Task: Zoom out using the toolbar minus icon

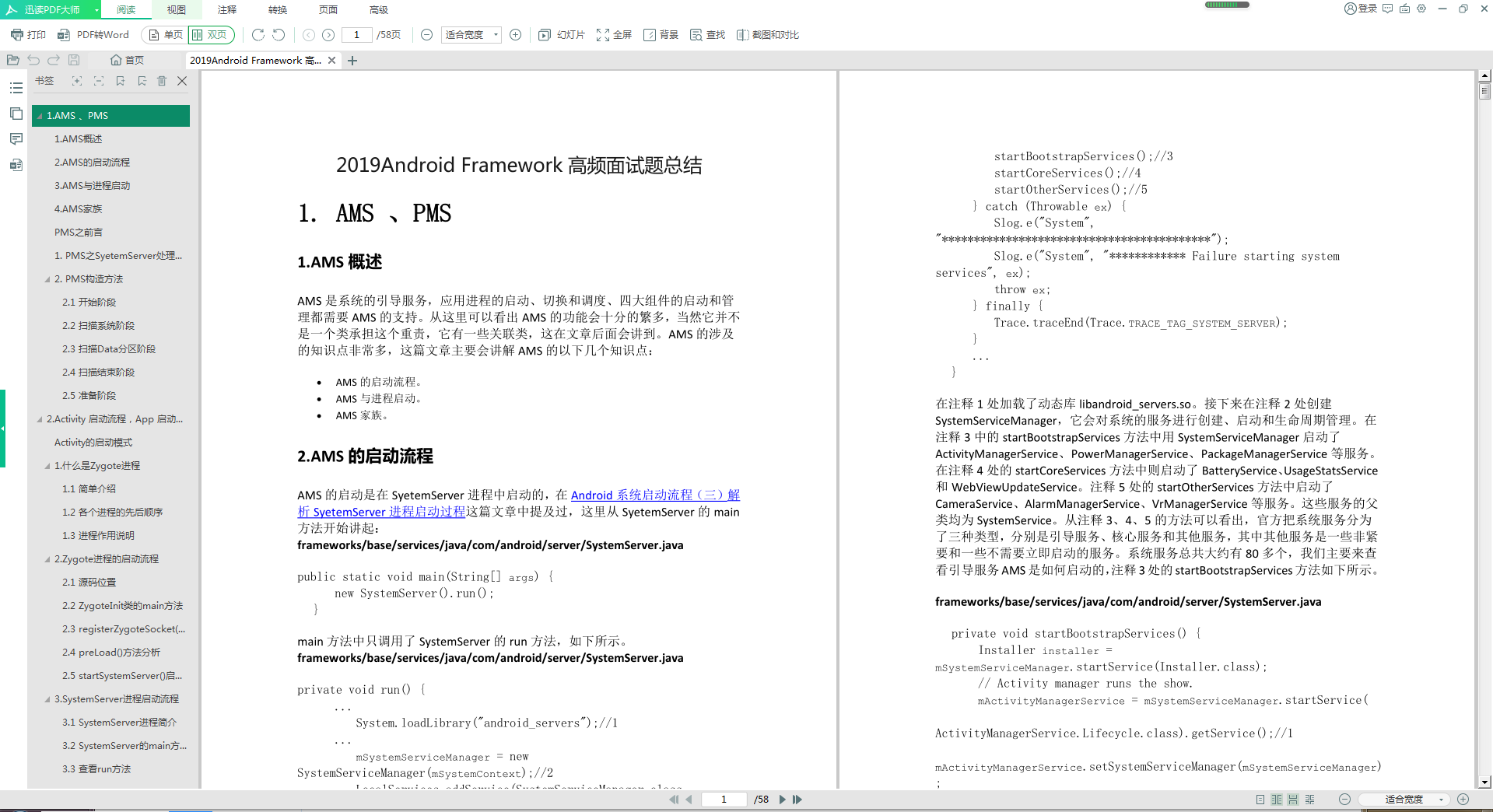Action: click(426, 35)
